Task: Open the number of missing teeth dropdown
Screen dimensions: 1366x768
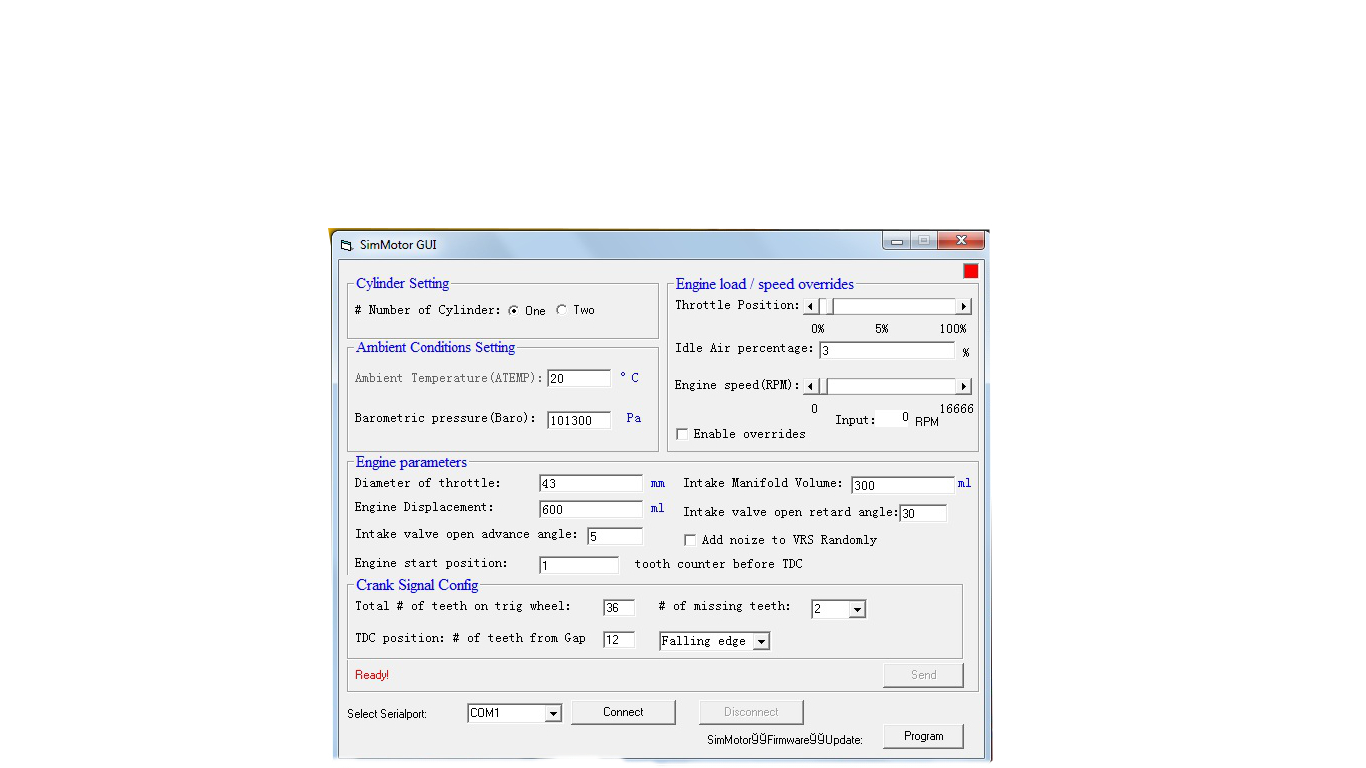Action: (857, 609)
